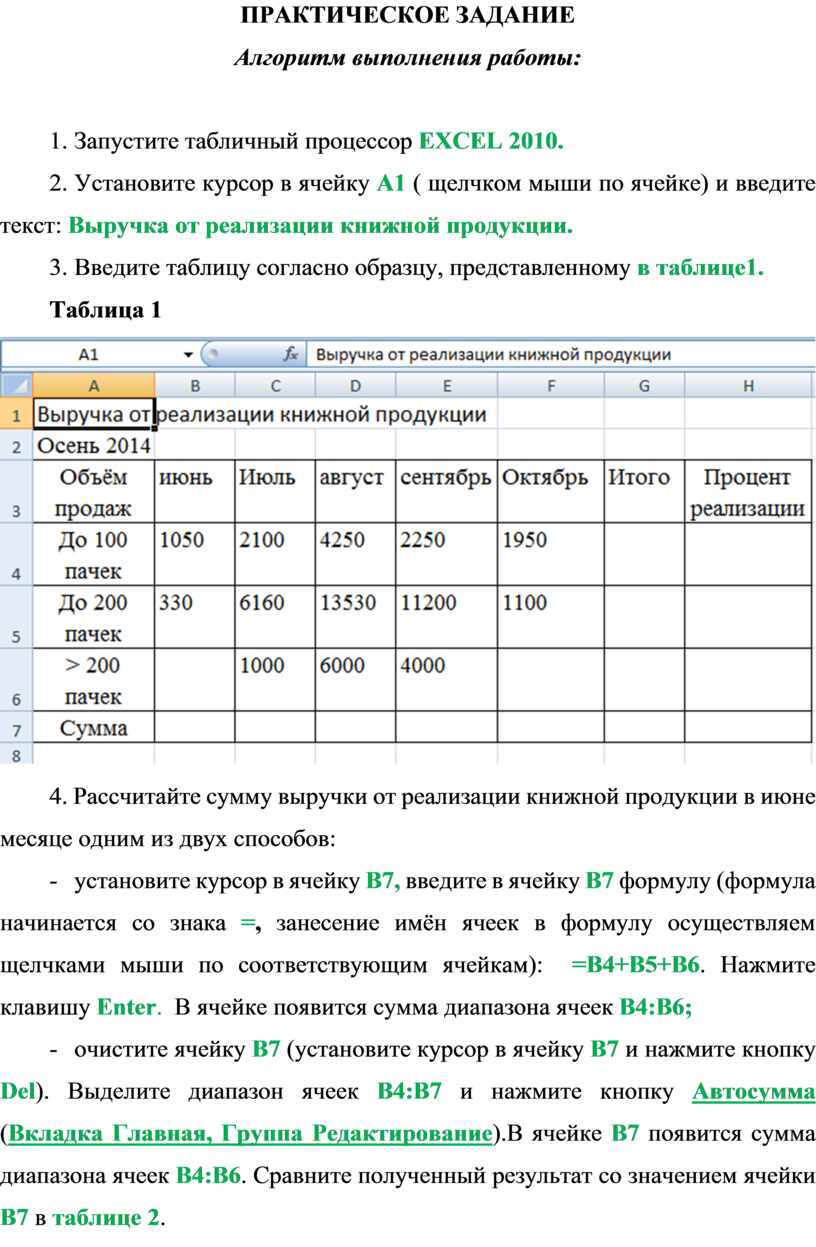Viewport: 816px width, 1247px height.
Task: Click the "Октябрь" header cell
Action: point(551,492)
